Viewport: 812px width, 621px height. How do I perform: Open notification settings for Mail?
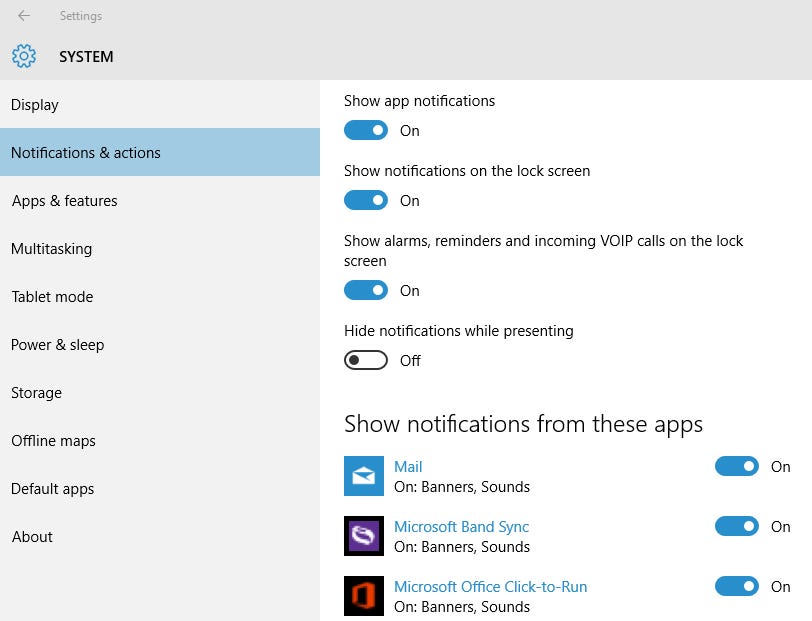pyautogui.click(x=408, y=466)
